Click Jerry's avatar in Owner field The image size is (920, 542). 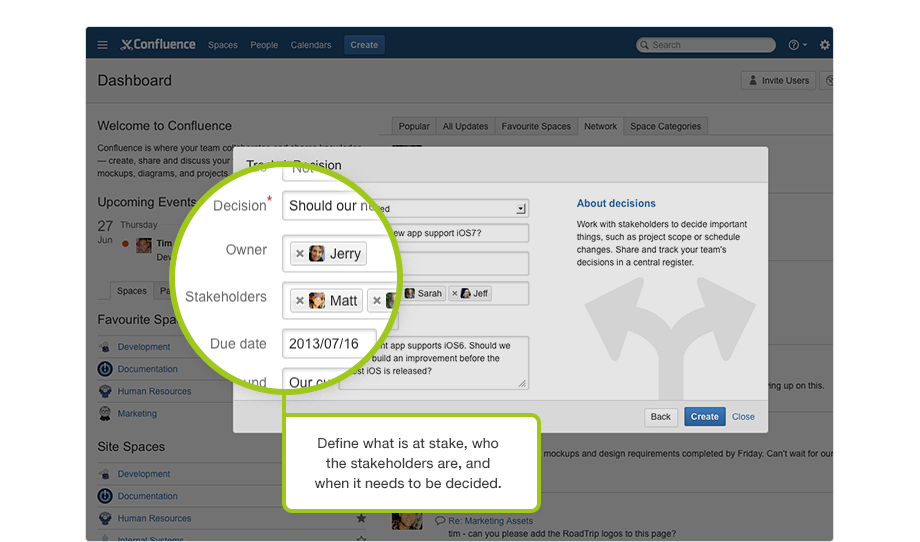pyautogui.click(x=317, y=253)
